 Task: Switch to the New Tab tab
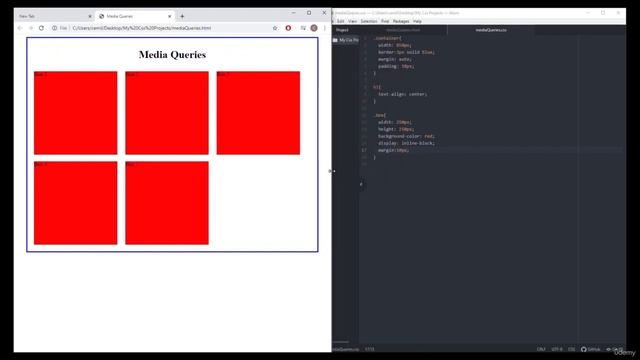tap(53, 16)
